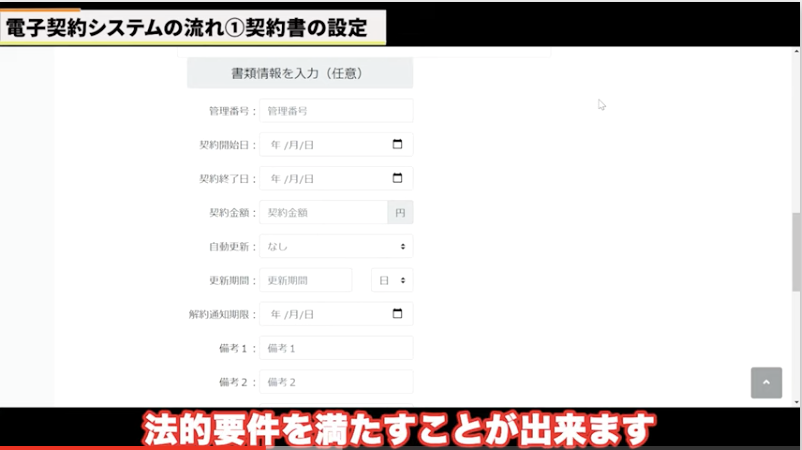Click the scroll-to-top arrow button
Screen dimensions: 802x450
[x=766, y=383]
